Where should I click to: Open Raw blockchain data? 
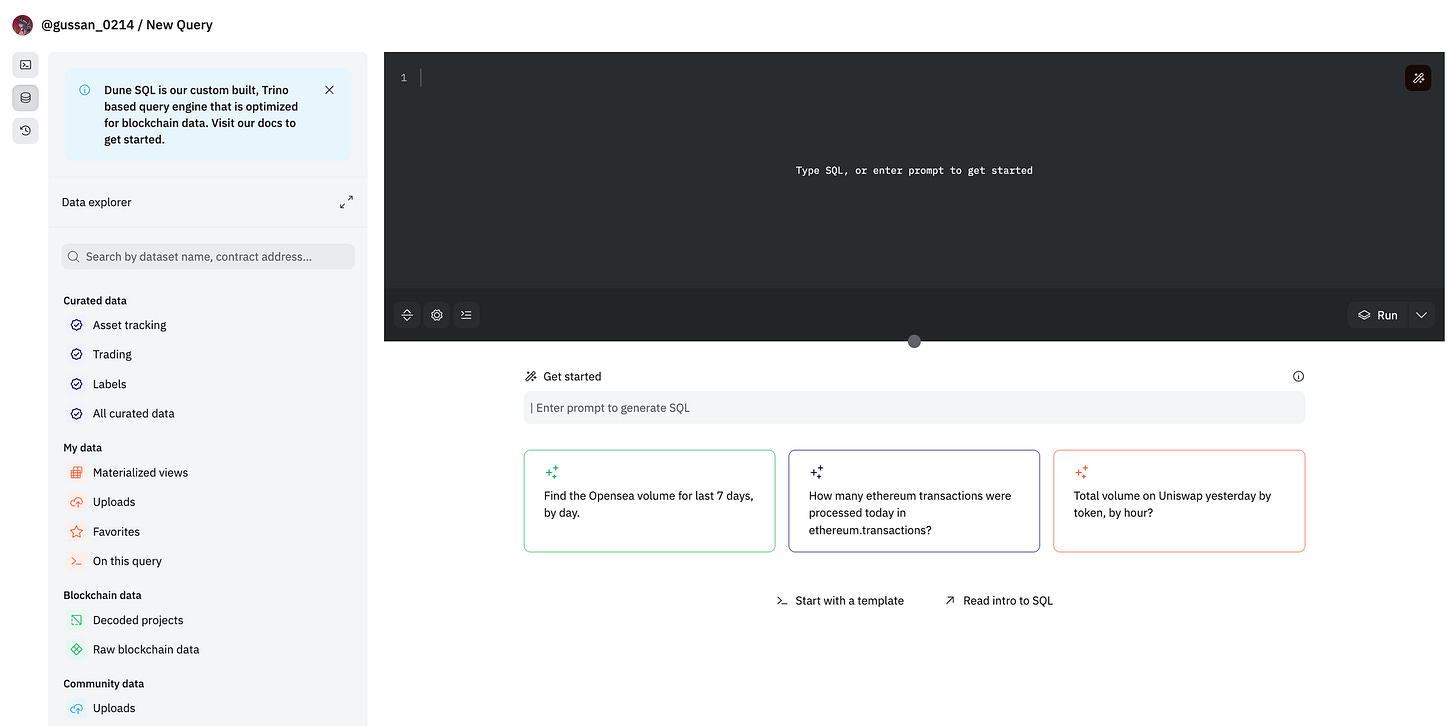pyautogui.click(x=146, y=650)
